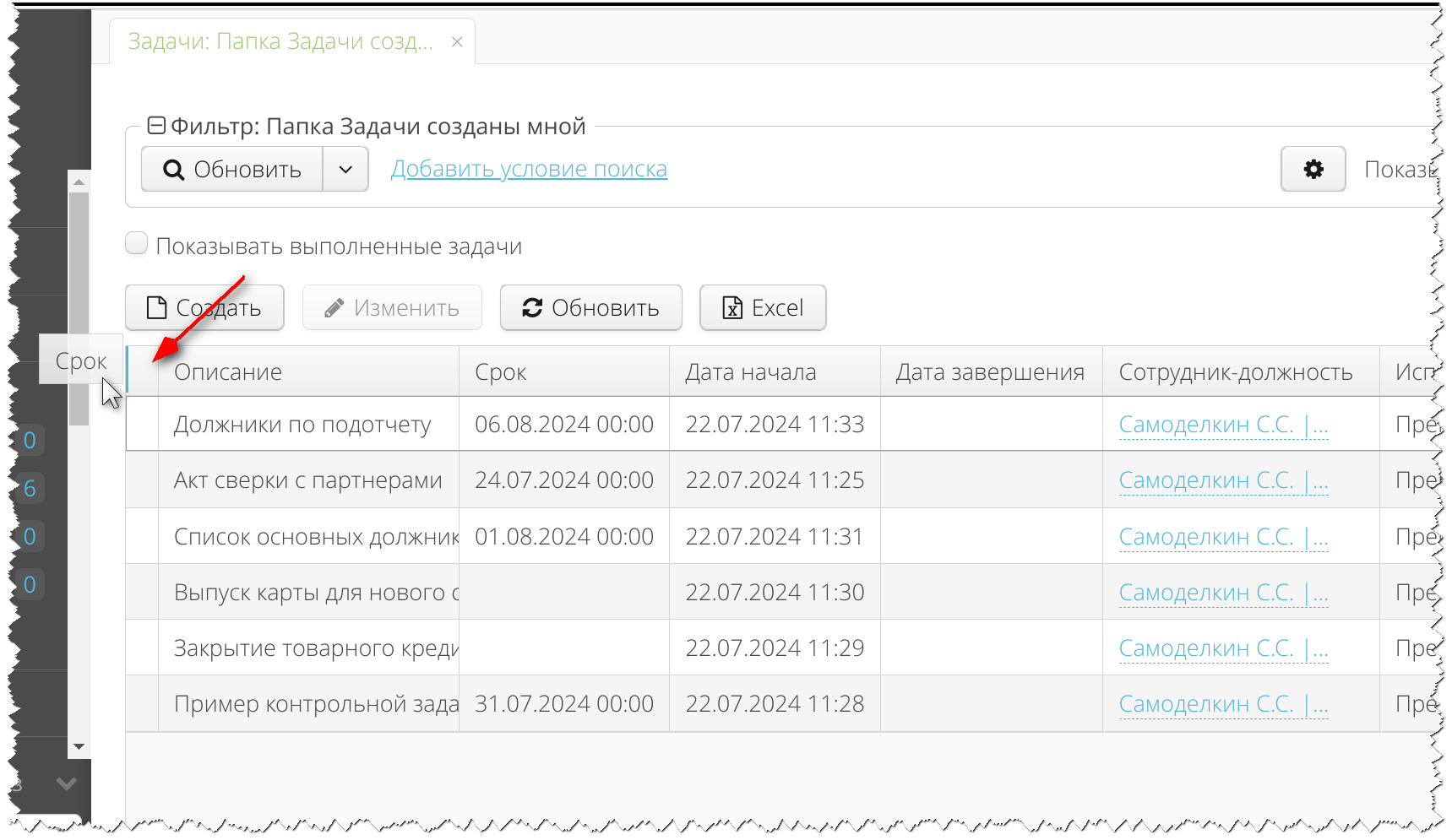Screen dimensions: 1452x840
Task: Click the pencil icon on Изменить button
Action: [335, 307]
